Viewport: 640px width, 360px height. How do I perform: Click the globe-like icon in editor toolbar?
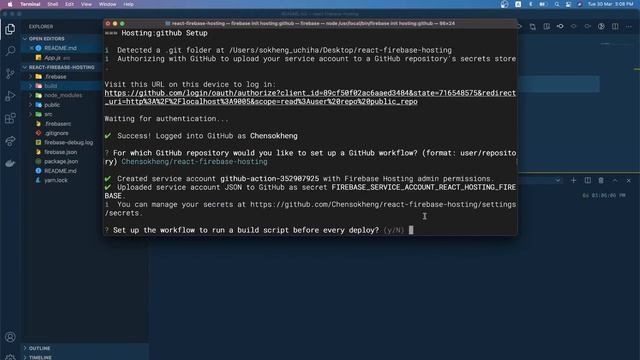[601, 27]
